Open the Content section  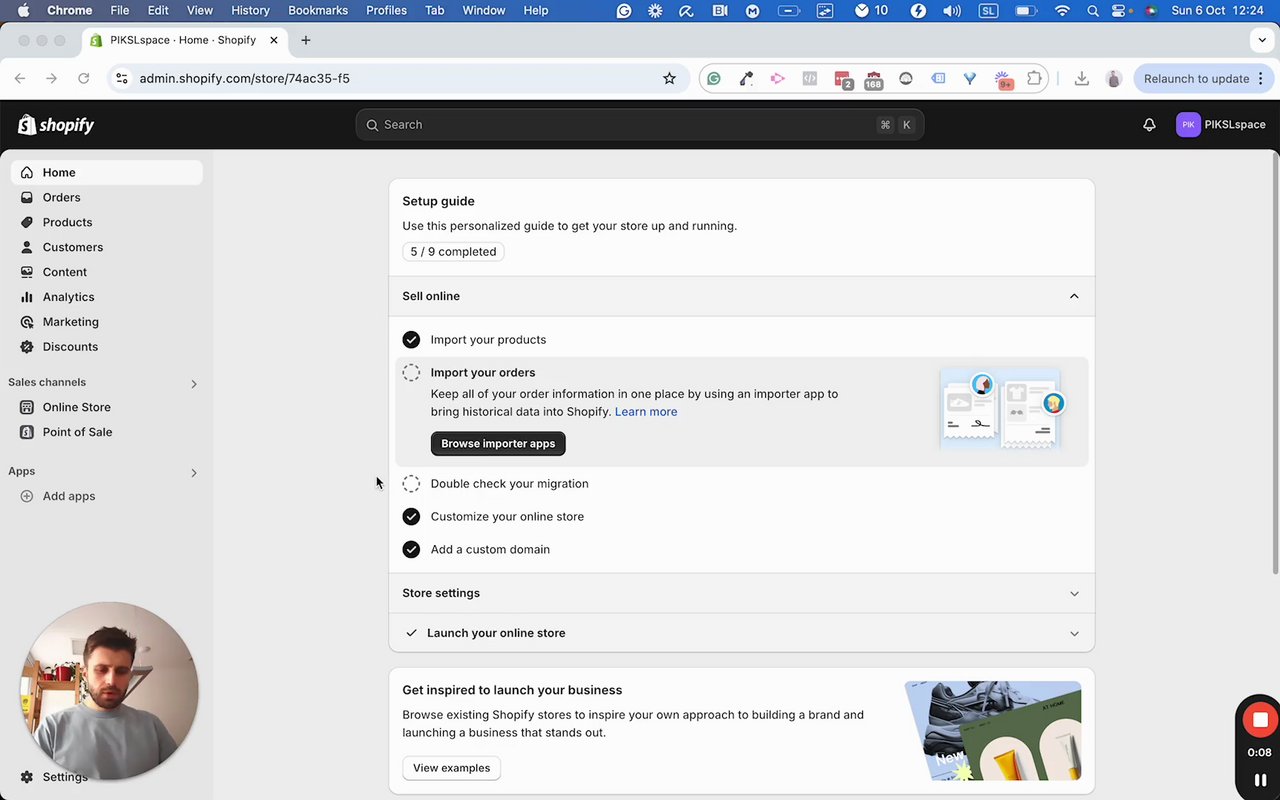[x=106, y=272]
